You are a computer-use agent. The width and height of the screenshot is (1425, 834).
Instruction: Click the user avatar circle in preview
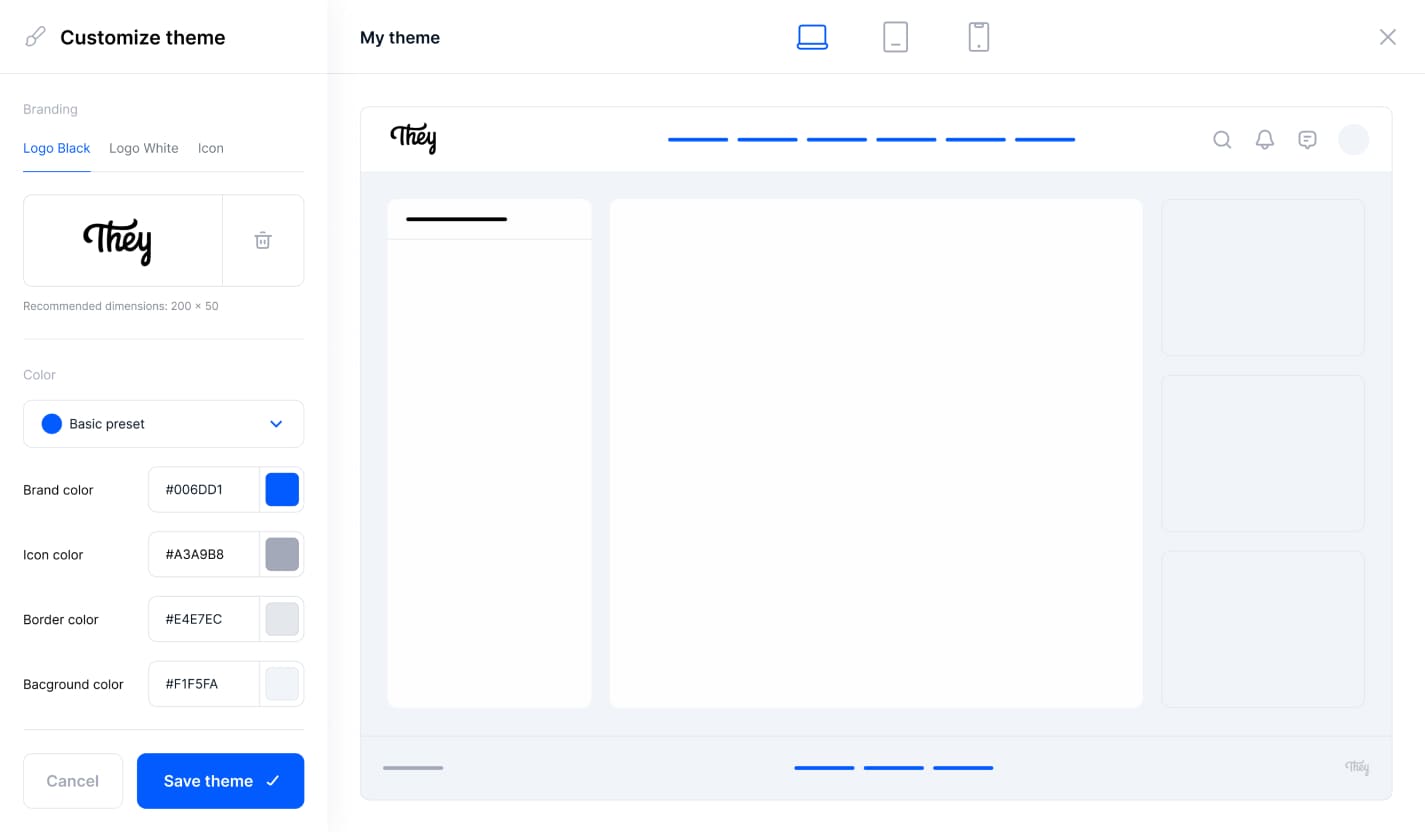[x=1353, y=139]
